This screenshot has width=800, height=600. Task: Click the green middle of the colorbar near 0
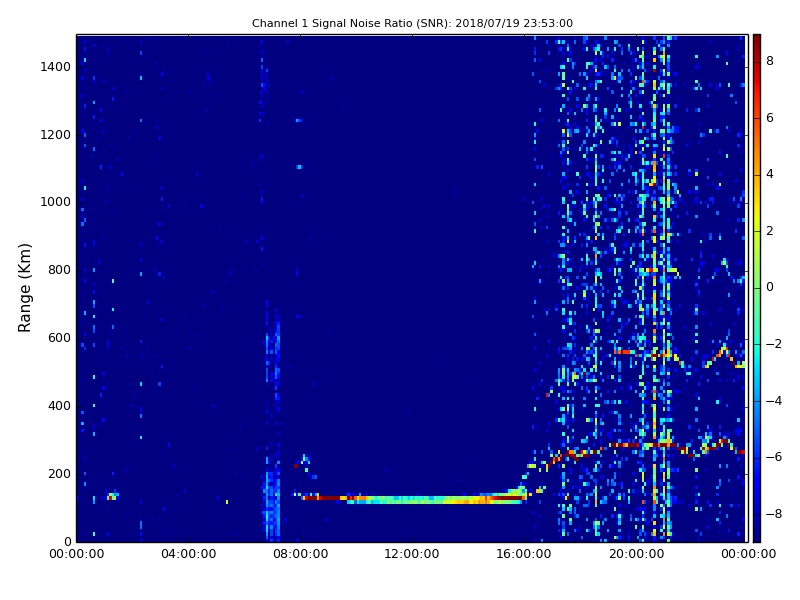(x=757, y=288)
